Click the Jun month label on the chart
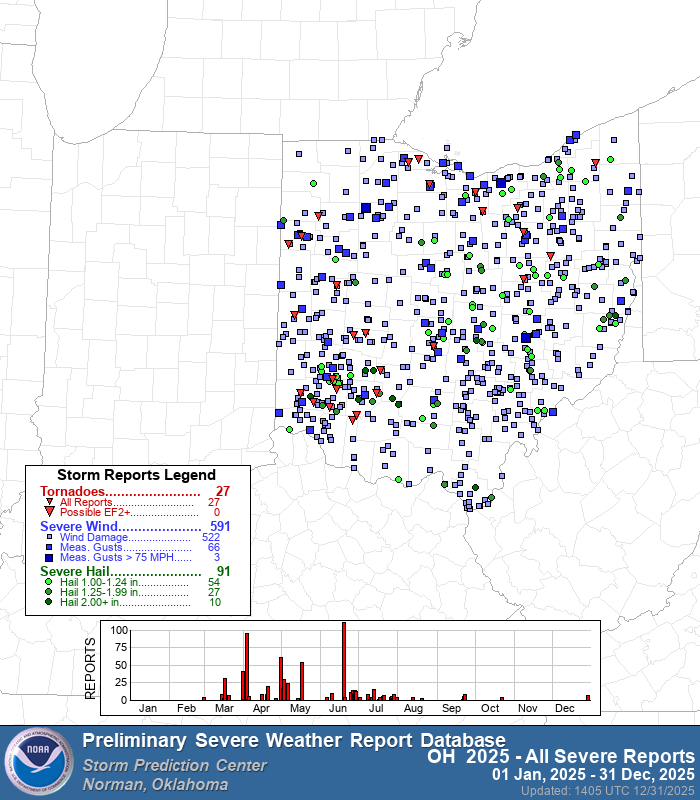Screen dimensions: 700x800 pyautogui.click(x=339, y=708)
